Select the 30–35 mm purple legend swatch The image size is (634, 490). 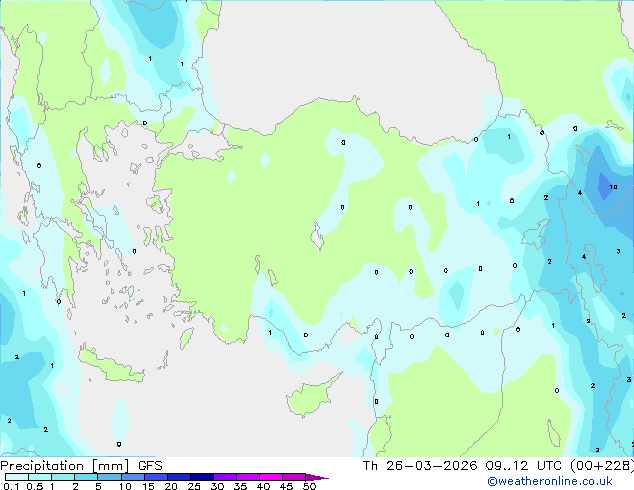(225, 477)
